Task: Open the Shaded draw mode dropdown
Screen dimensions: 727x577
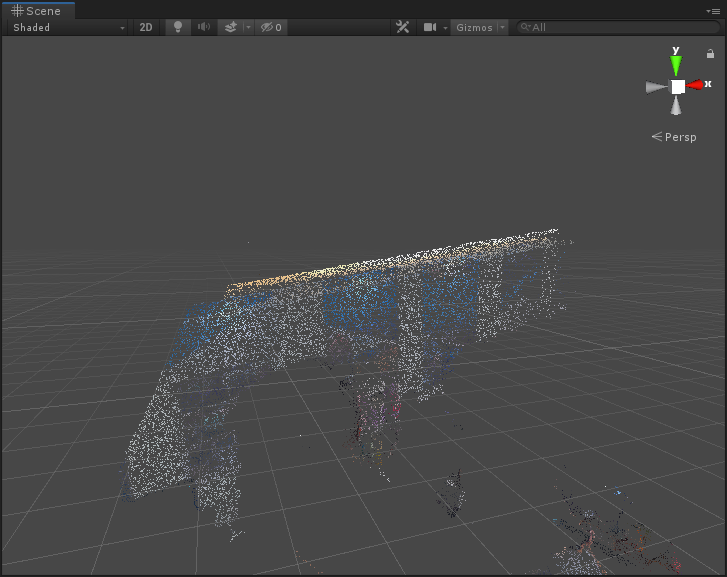Action: [68, 27]
